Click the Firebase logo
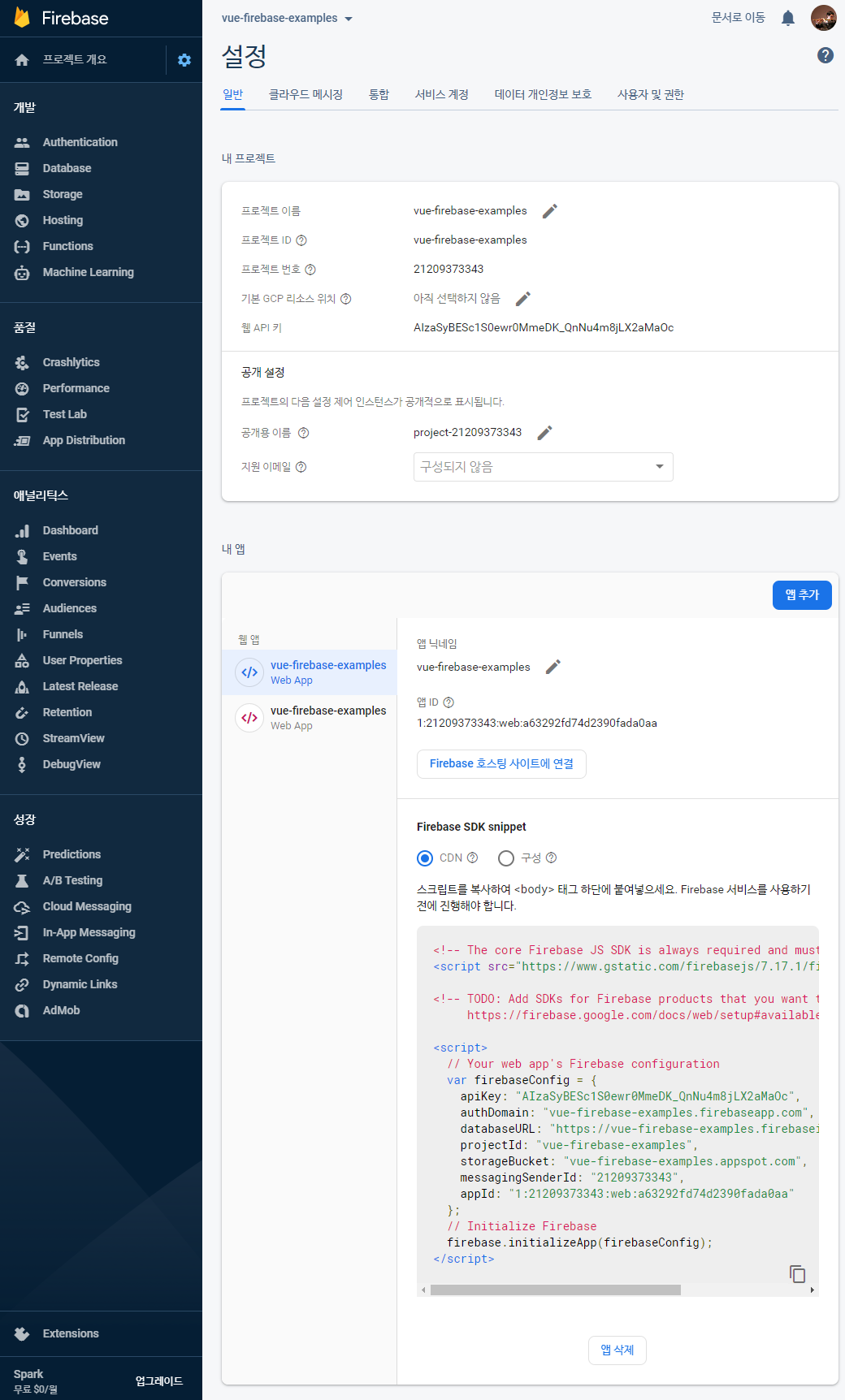Viewport: 845px width, 1400px height. pyautogui.click(x=61, y=18)
